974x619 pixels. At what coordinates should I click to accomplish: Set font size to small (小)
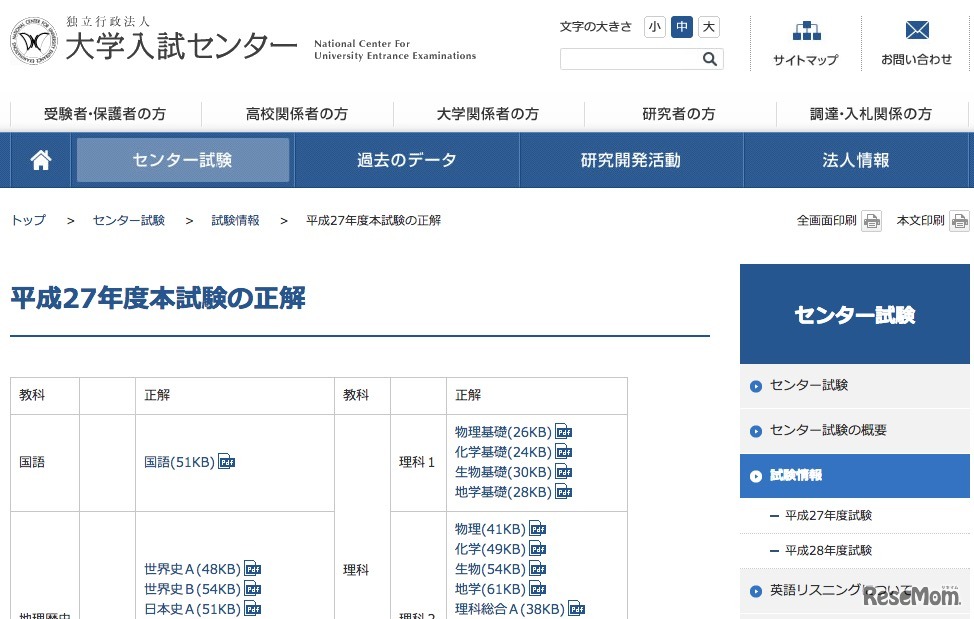pyautogui.click(x=655, y=27)
